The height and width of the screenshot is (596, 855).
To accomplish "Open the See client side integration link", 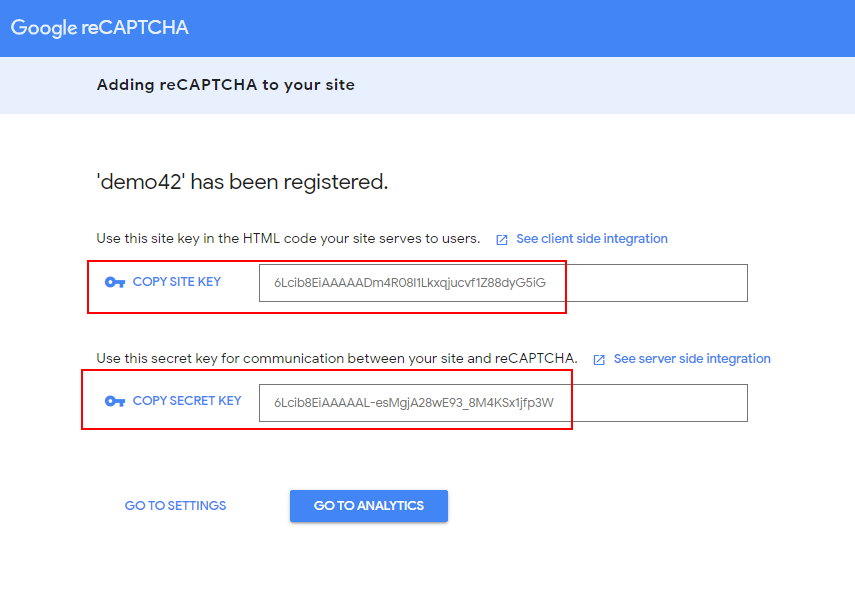I will coord(591,239).
